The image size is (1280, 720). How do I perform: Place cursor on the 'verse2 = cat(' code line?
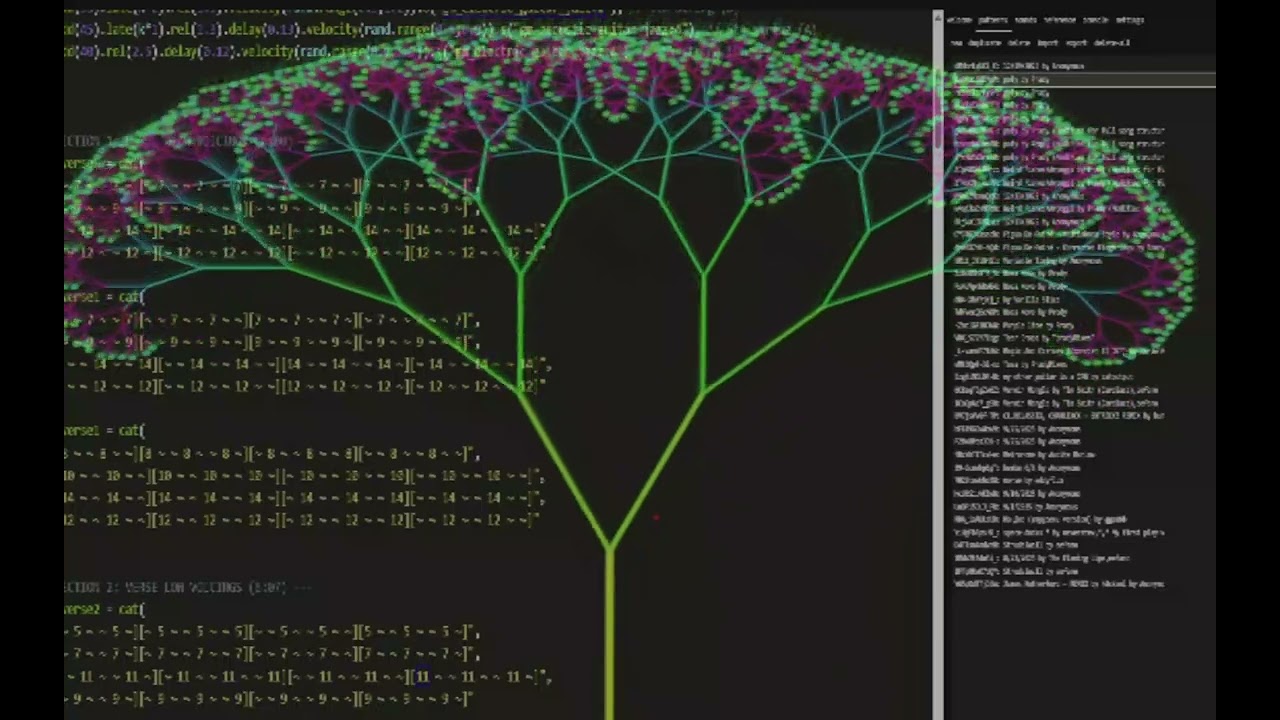coord(104,609)
